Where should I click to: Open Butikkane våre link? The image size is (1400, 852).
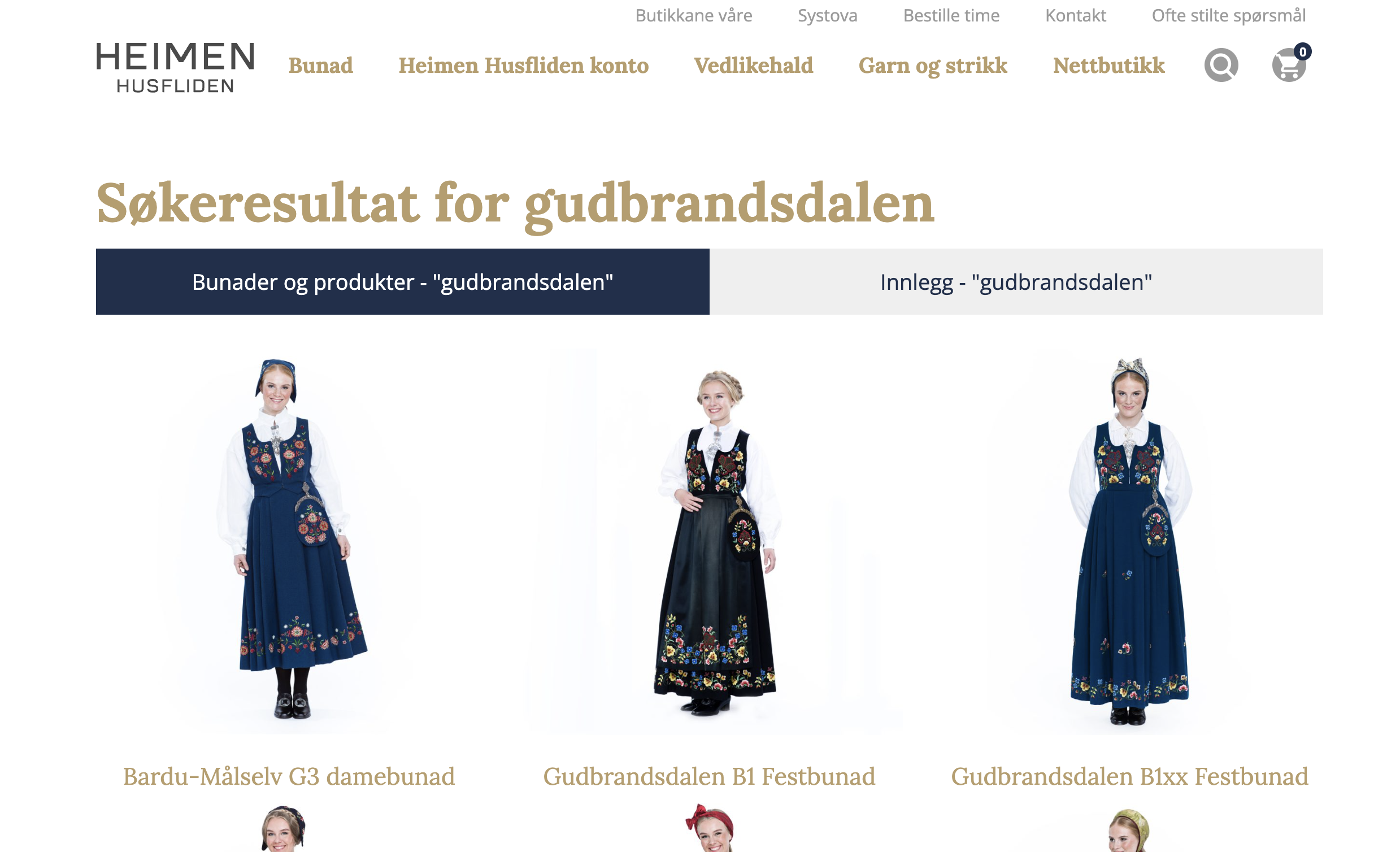(x=693, y=15)
